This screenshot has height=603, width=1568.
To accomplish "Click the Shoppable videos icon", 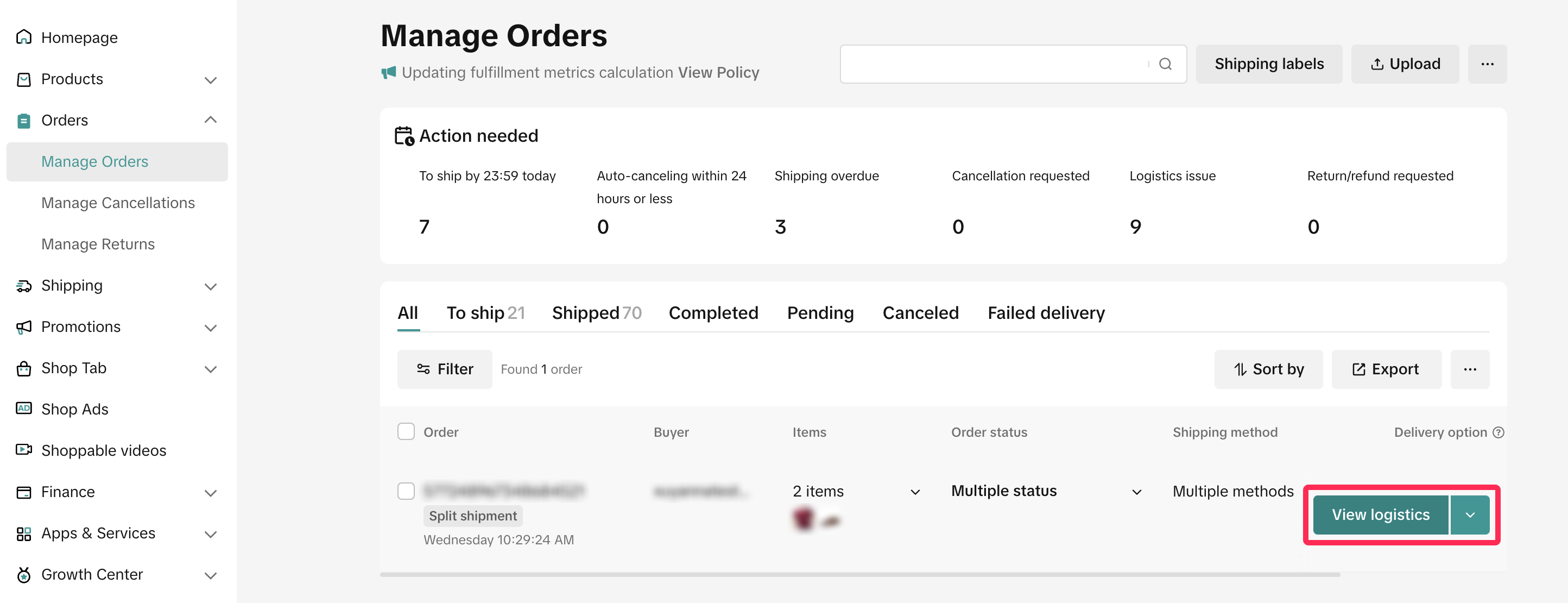I will coord(24,450).
